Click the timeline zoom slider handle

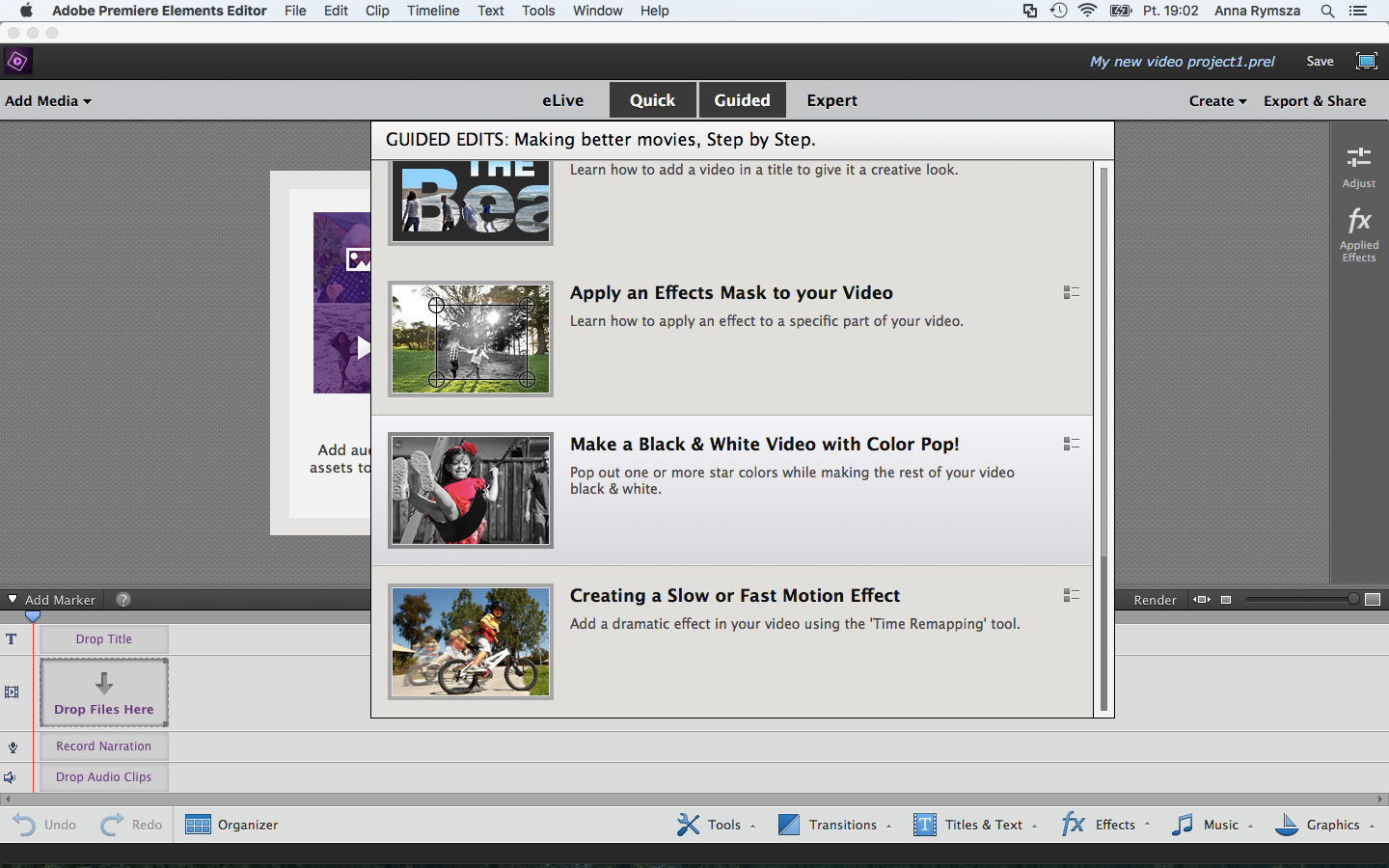click(x=1353, y=599)
